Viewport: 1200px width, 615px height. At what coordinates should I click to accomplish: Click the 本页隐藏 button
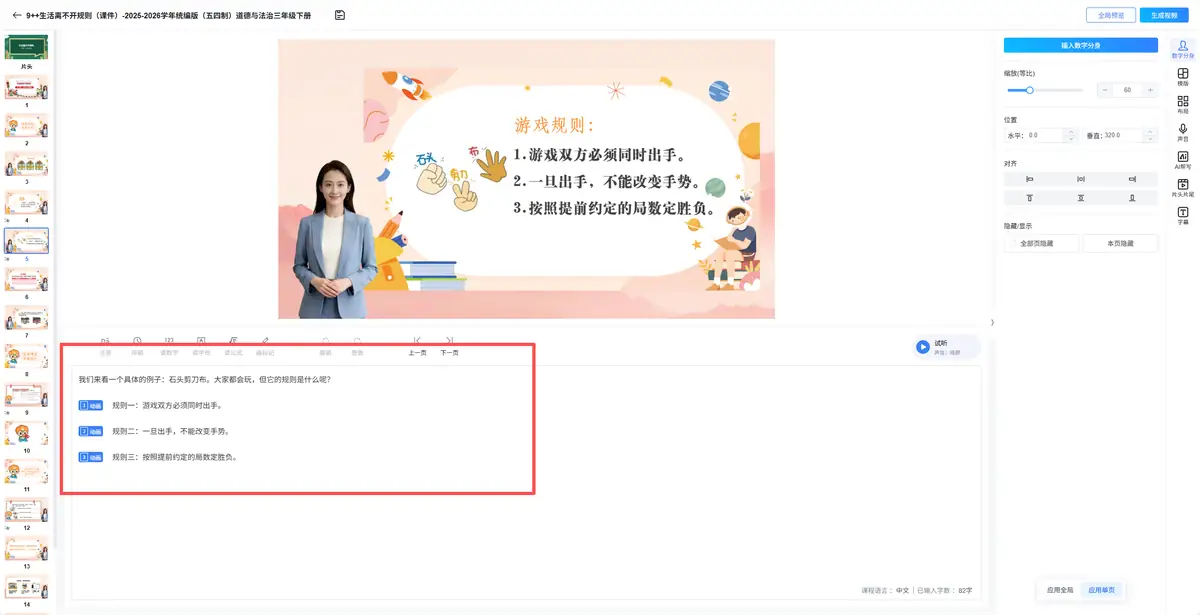1120,243
